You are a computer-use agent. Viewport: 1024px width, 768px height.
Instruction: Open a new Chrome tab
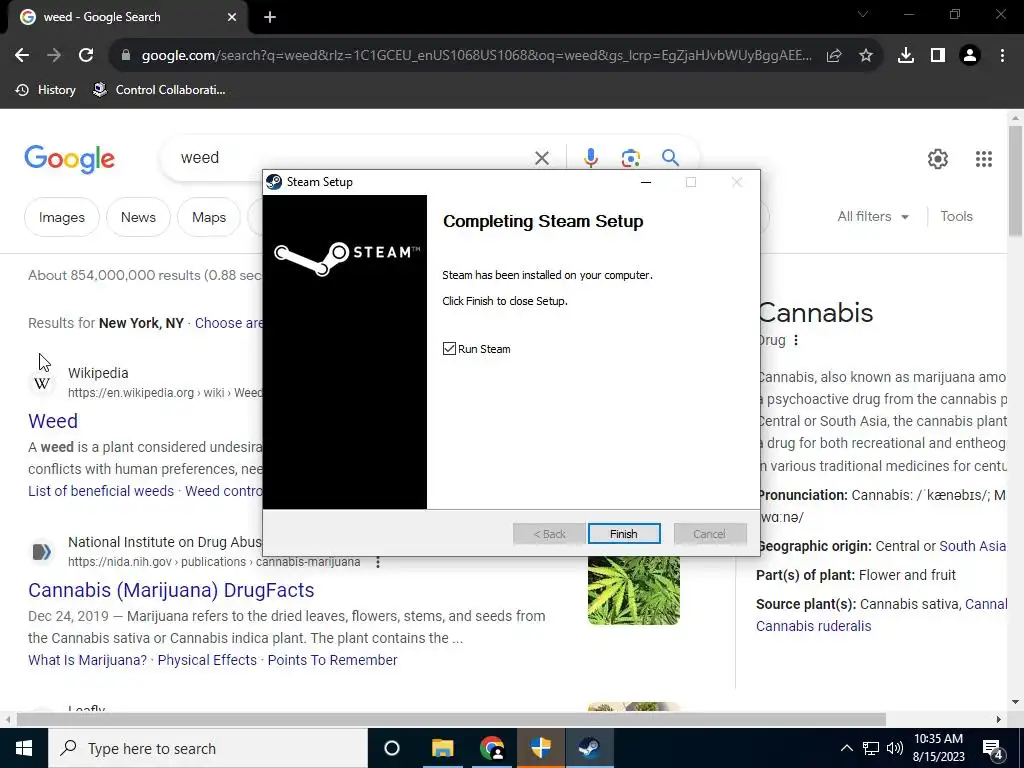270,18
